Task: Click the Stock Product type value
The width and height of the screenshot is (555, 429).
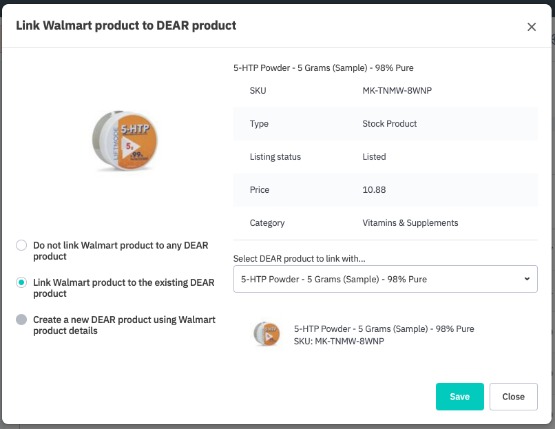Action: pyautogui.click(x=389, y=124)
